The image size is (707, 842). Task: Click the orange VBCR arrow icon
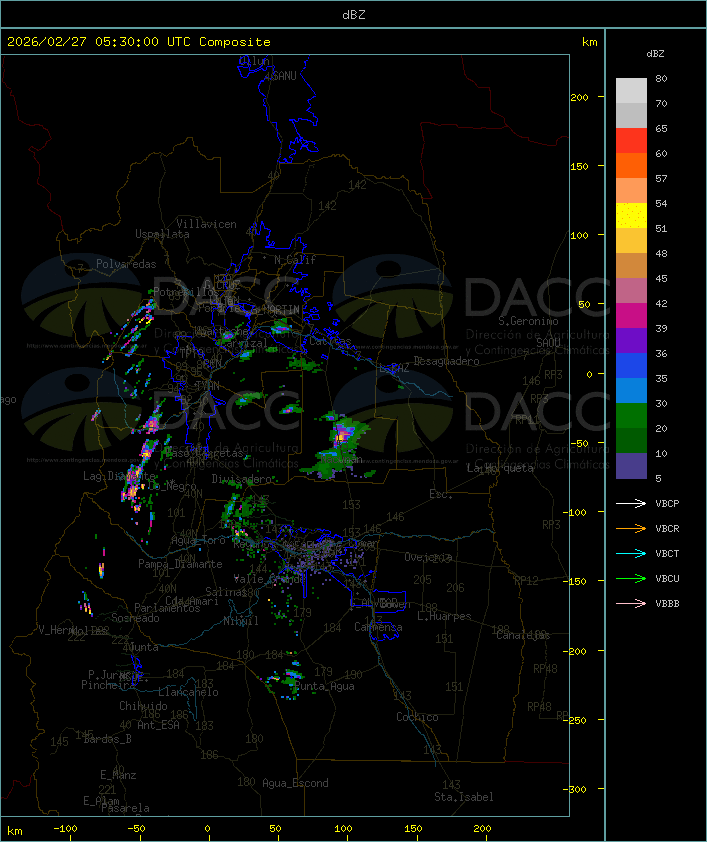pos(631,528)
